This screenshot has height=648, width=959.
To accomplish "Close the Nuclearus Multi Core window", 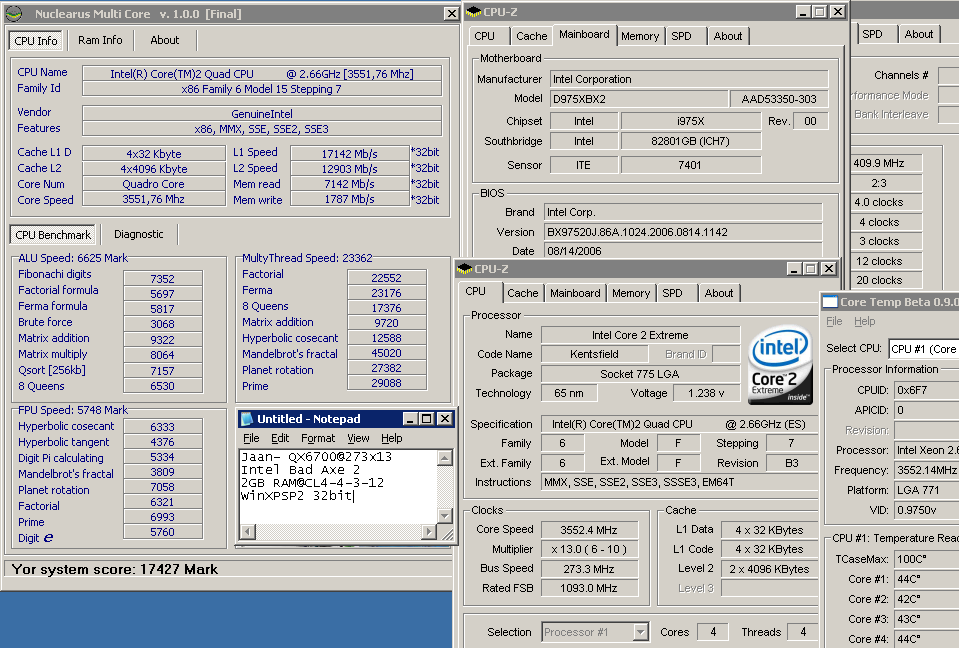I will click(451, 13).
